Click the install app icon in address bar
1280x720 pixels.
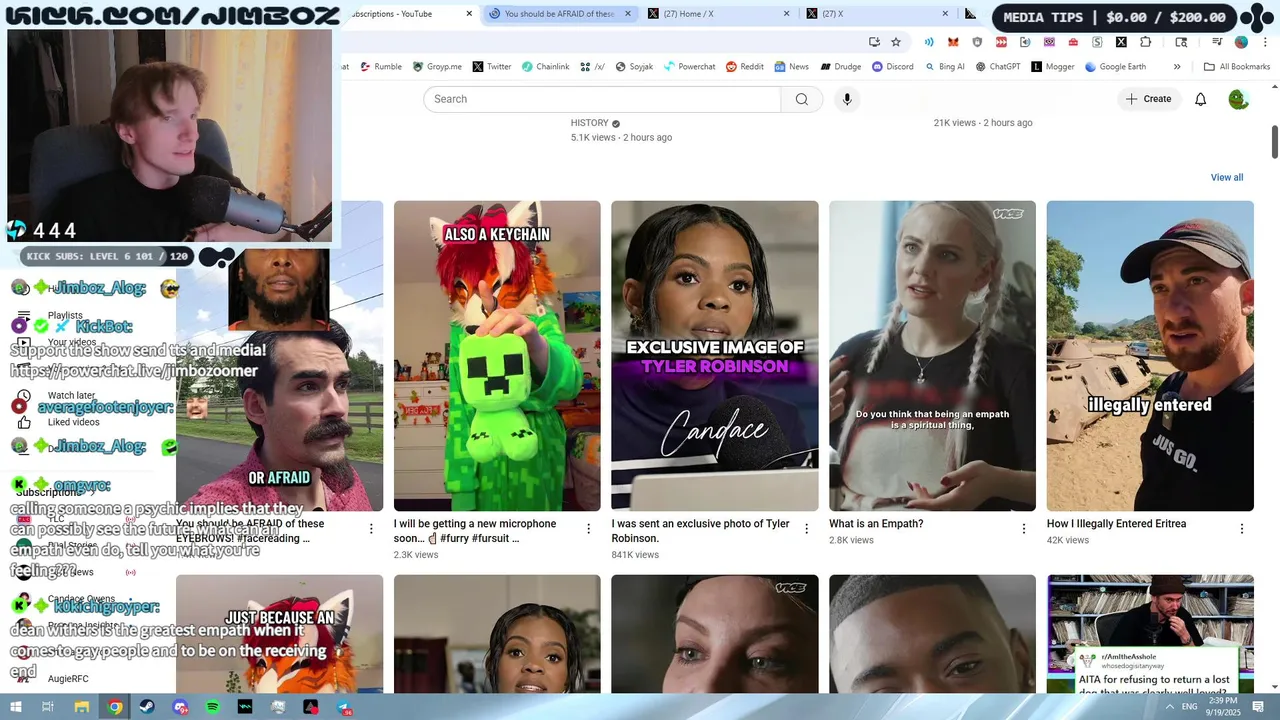[874, 42]
